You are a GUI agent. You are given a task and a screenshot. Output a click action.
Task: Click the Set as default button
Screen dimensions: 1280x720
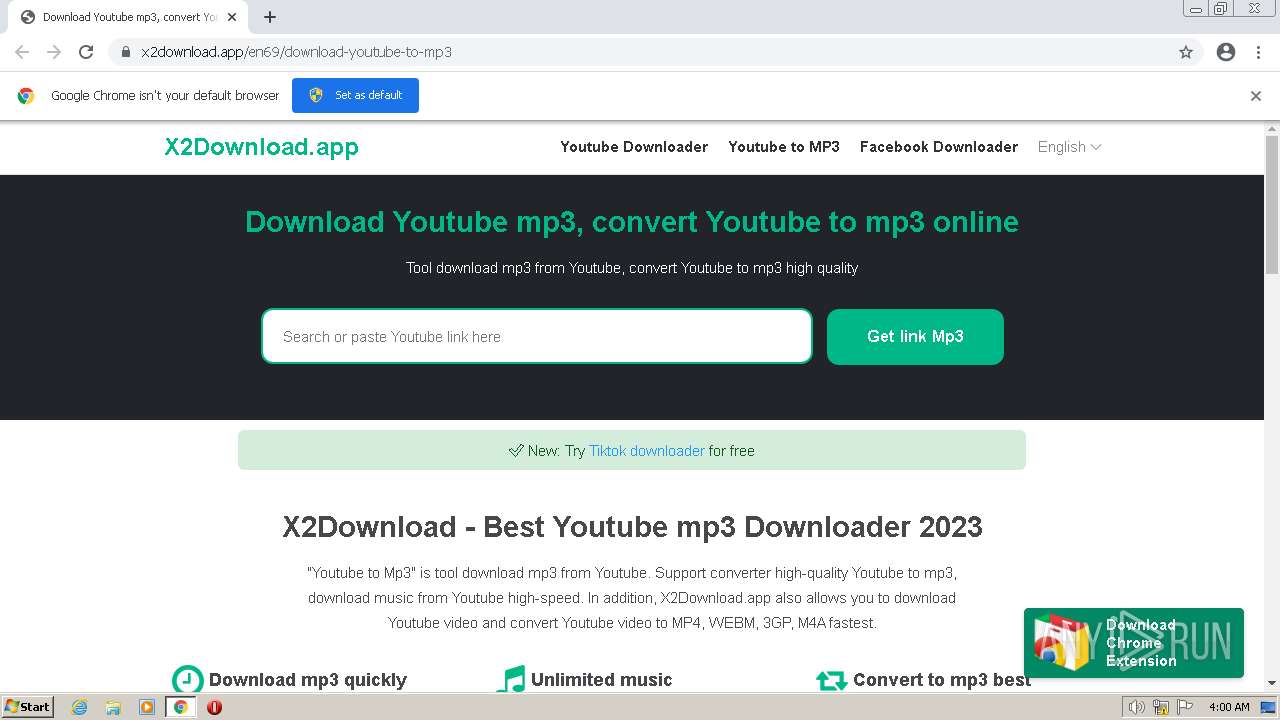click(355, 96)
